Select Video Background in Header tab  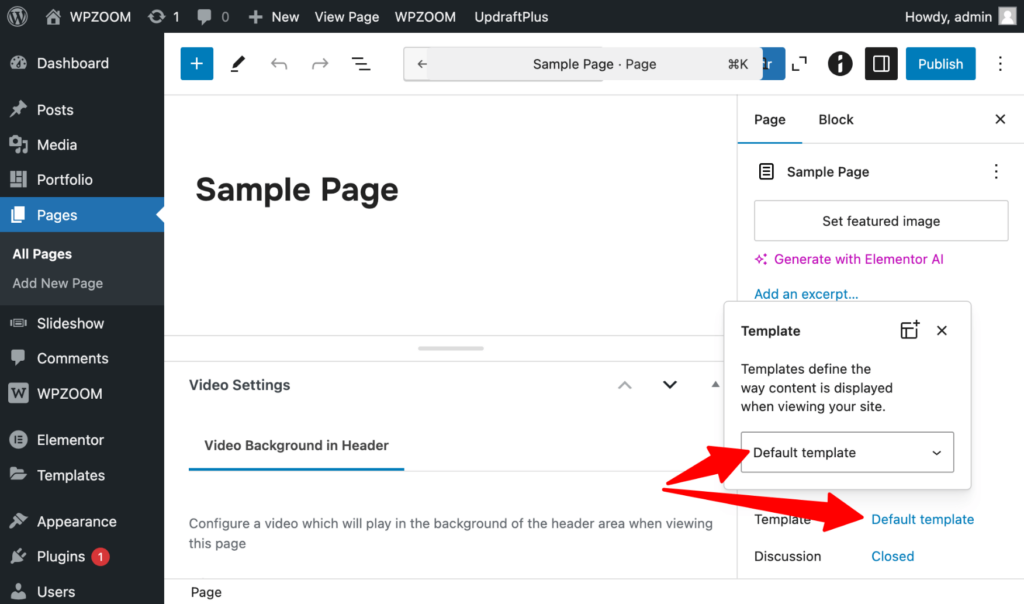pyautogui.click(x=296, y=446)
